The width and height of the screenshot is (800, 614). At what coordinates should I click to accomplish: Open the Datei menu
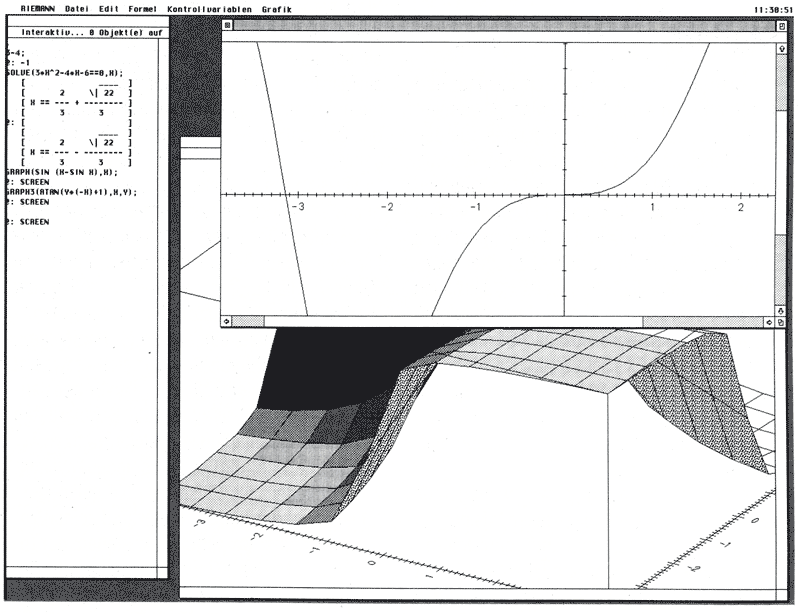78,8
